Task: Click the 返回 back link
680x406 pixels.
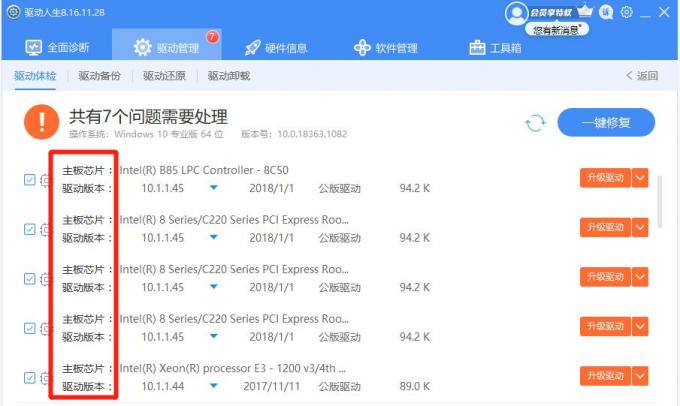Action: pos(642,75)
